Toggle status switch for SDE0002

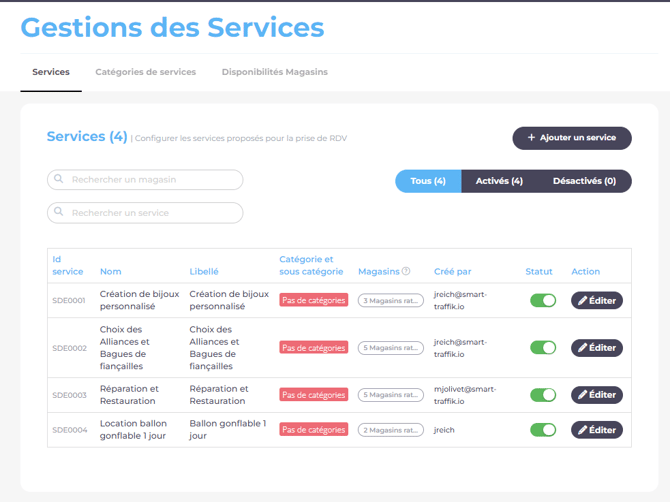[x=543, y=347]
